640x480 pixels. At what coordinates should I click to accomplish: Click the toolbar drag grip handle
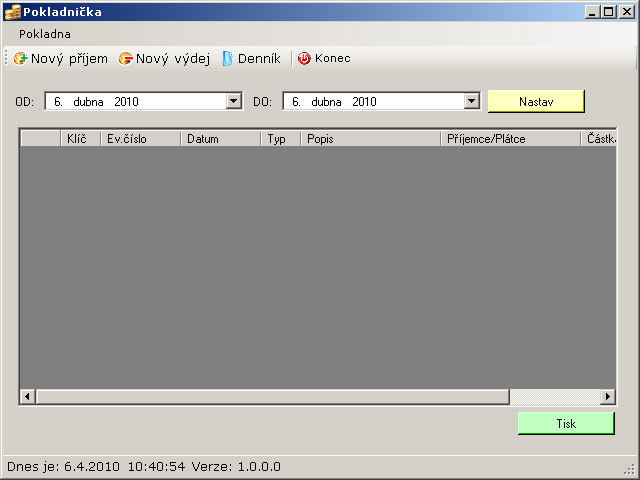[x=6, y=58]
